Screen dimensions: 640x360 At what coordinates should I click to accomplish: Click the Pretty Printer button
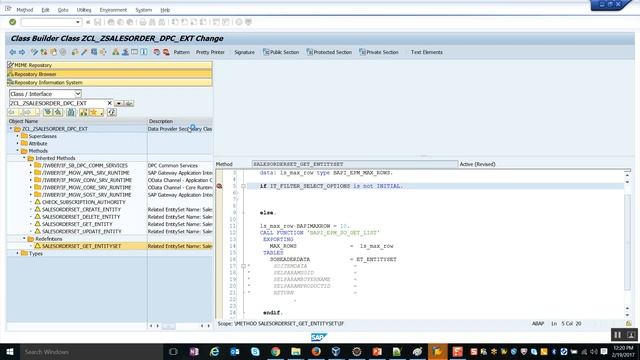pos(210,52)
